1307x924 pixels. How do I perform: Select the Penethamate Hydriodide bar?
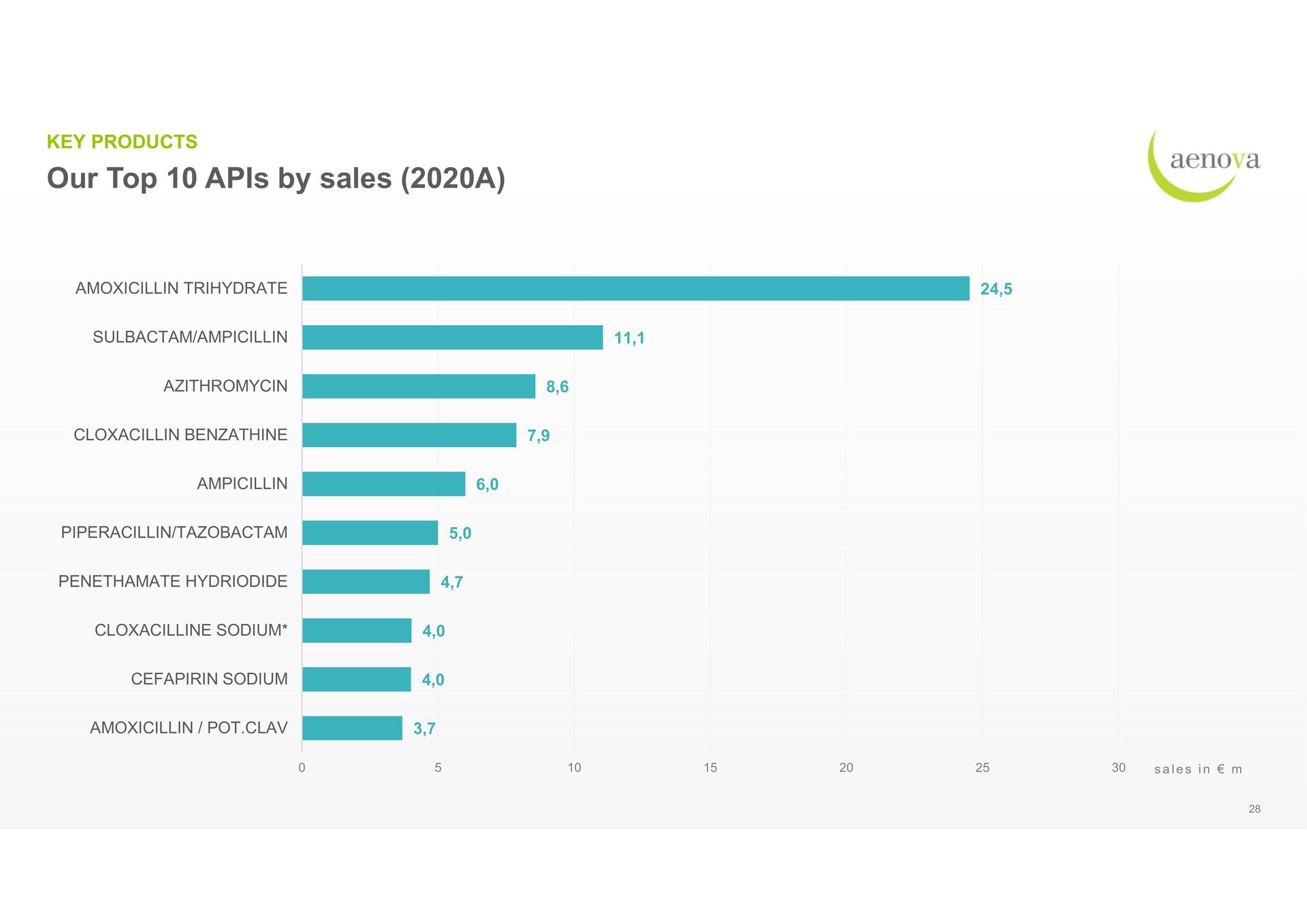click(366, 582)
